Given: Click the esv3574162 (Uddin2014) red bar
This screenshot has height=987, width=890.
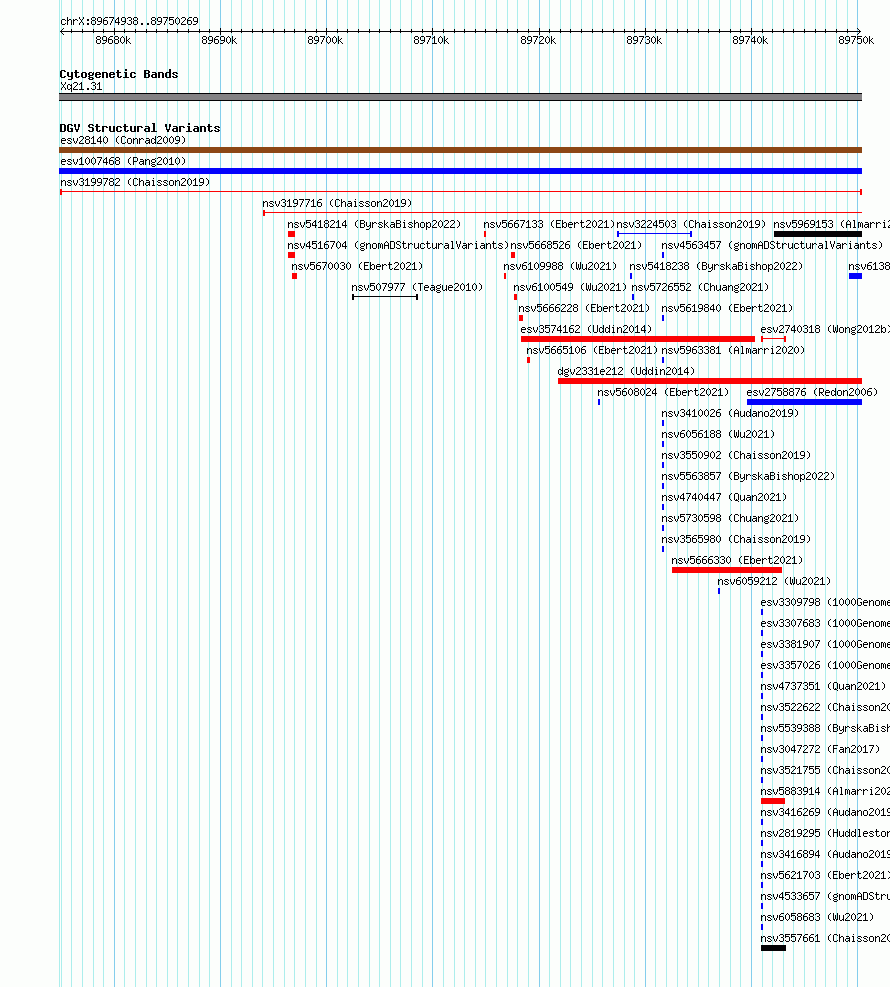Looking at the screenshot, I should click(638, 339).
